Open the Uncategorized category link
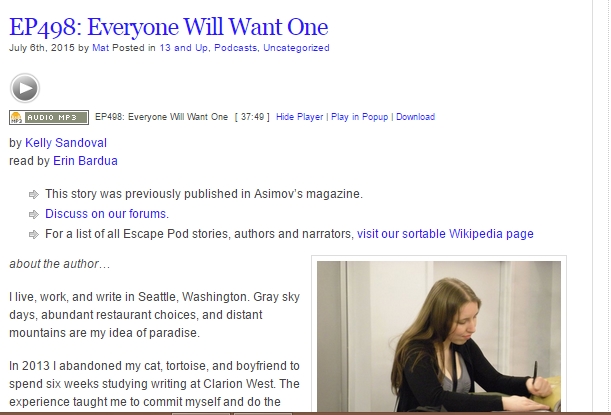The height and width of the screenshot is (415, 611). 296,48
